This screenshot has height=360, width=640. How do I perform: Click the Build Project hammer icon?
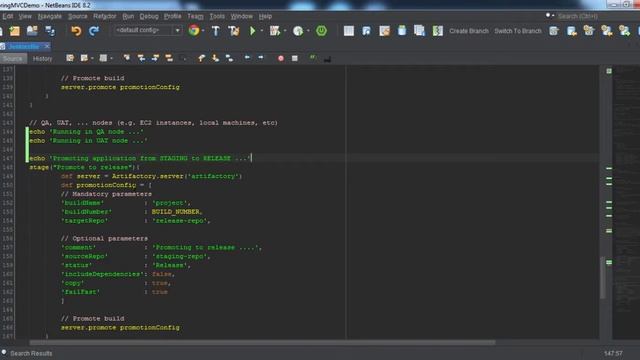[216, 31]
